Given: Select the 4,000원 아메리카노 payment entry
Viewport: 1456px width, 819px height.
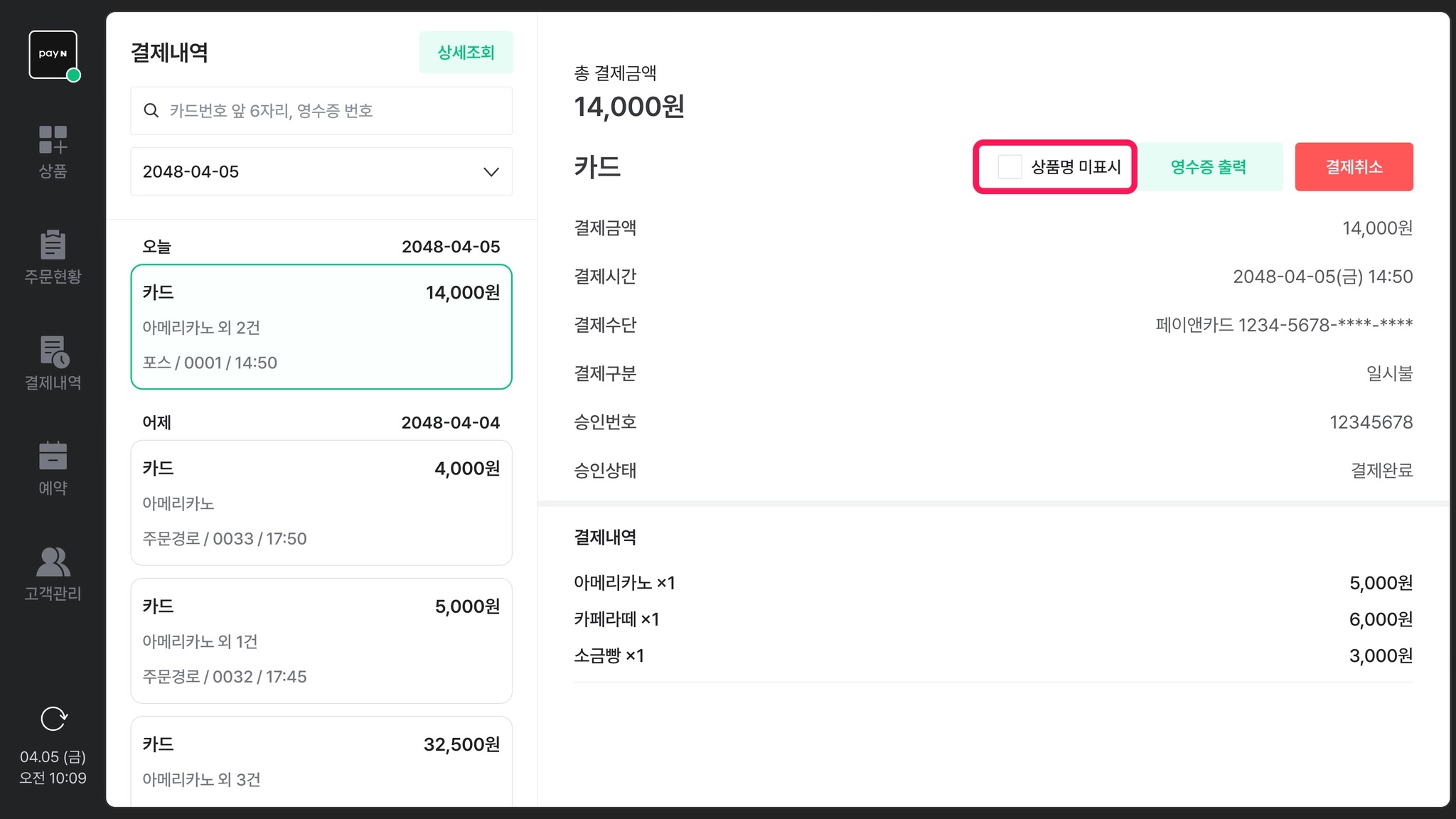Looking at the screenshot, I should pos(321,503).
